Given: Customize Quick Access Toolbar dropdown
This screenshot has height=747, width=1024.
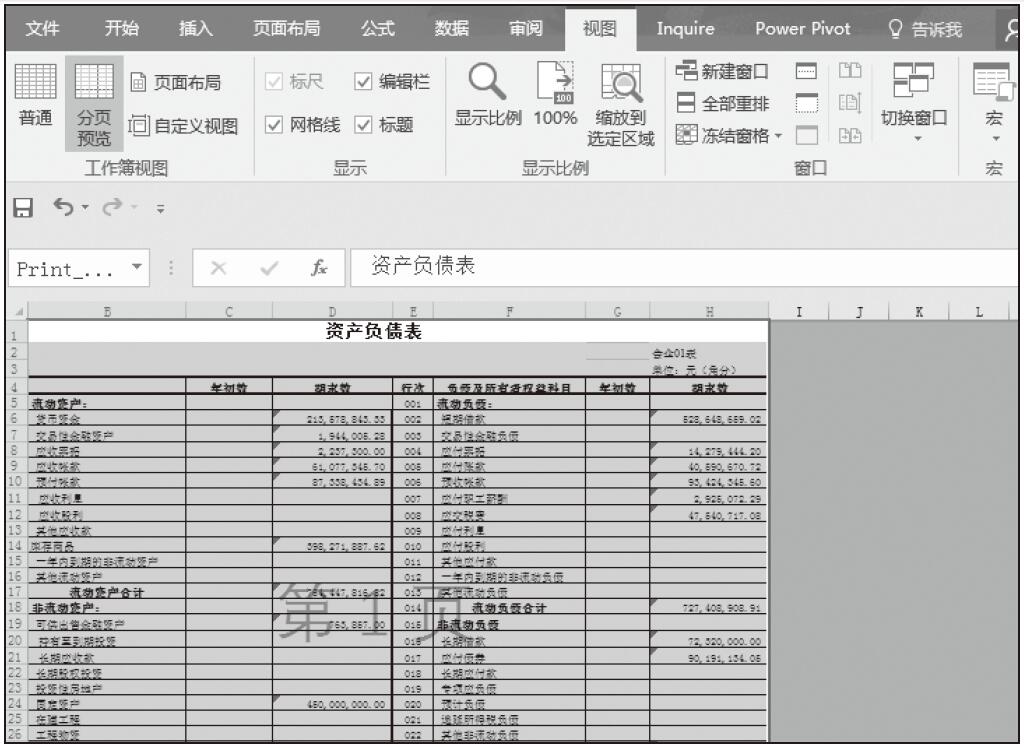Looking at the screenshot, I should coord(160,208).
